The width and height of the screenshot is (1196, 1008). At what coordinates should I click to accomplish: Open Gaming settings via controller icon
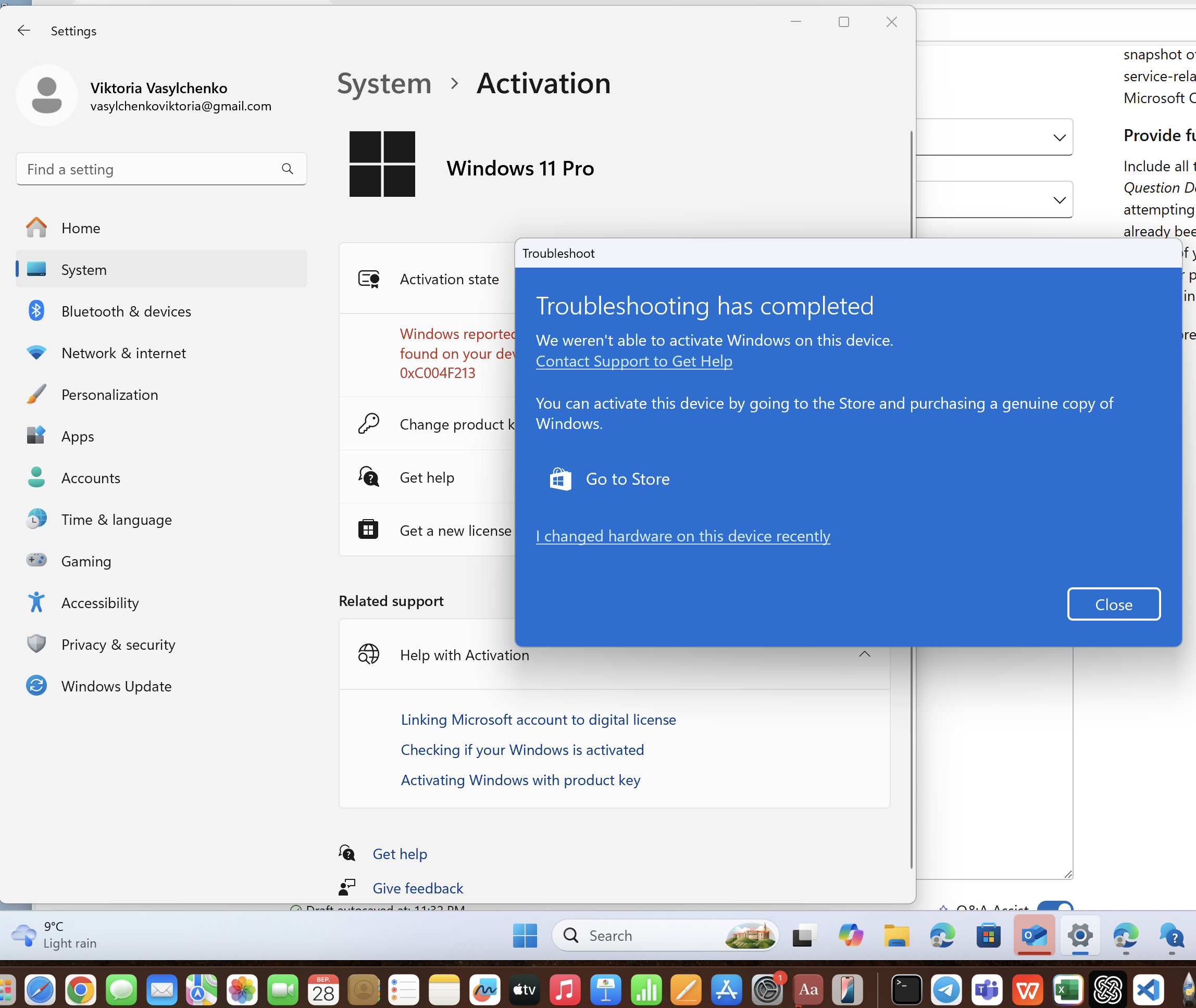36,561
